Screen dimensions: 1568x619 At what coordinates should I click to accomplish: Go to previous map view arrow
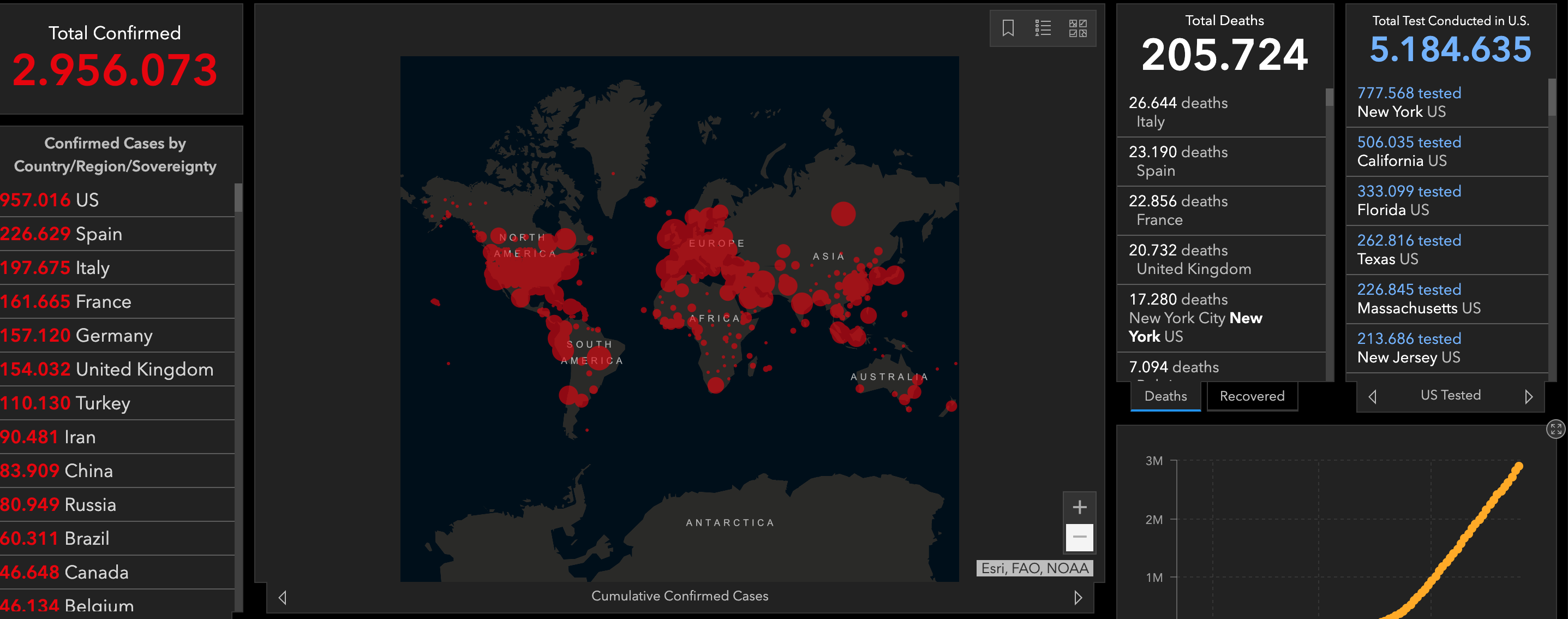[x=283, y=597]
